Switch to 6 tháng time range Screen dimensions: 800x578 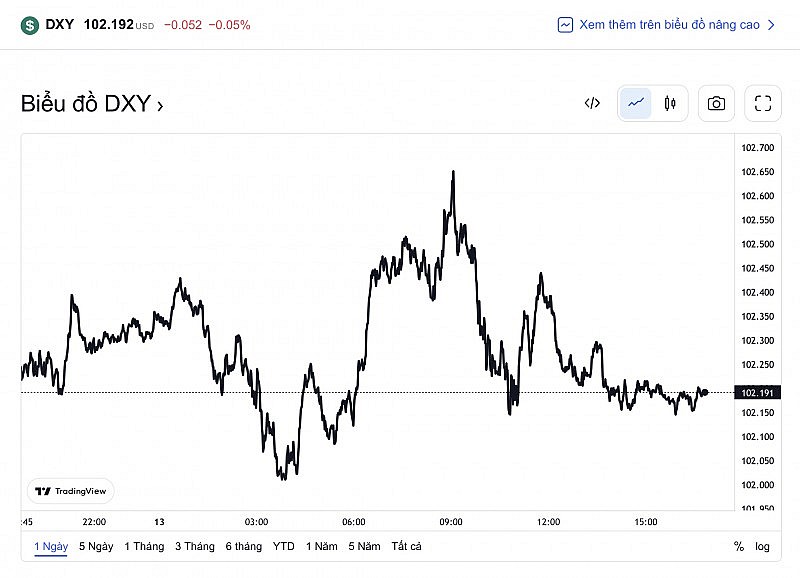244,546
